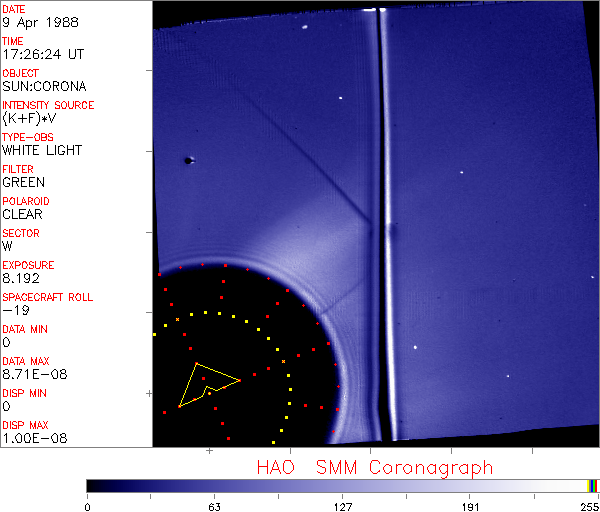This screenshot has height=512, width=600.
Task: Click the multicolored end of the color bar
Action: (593, 485)
